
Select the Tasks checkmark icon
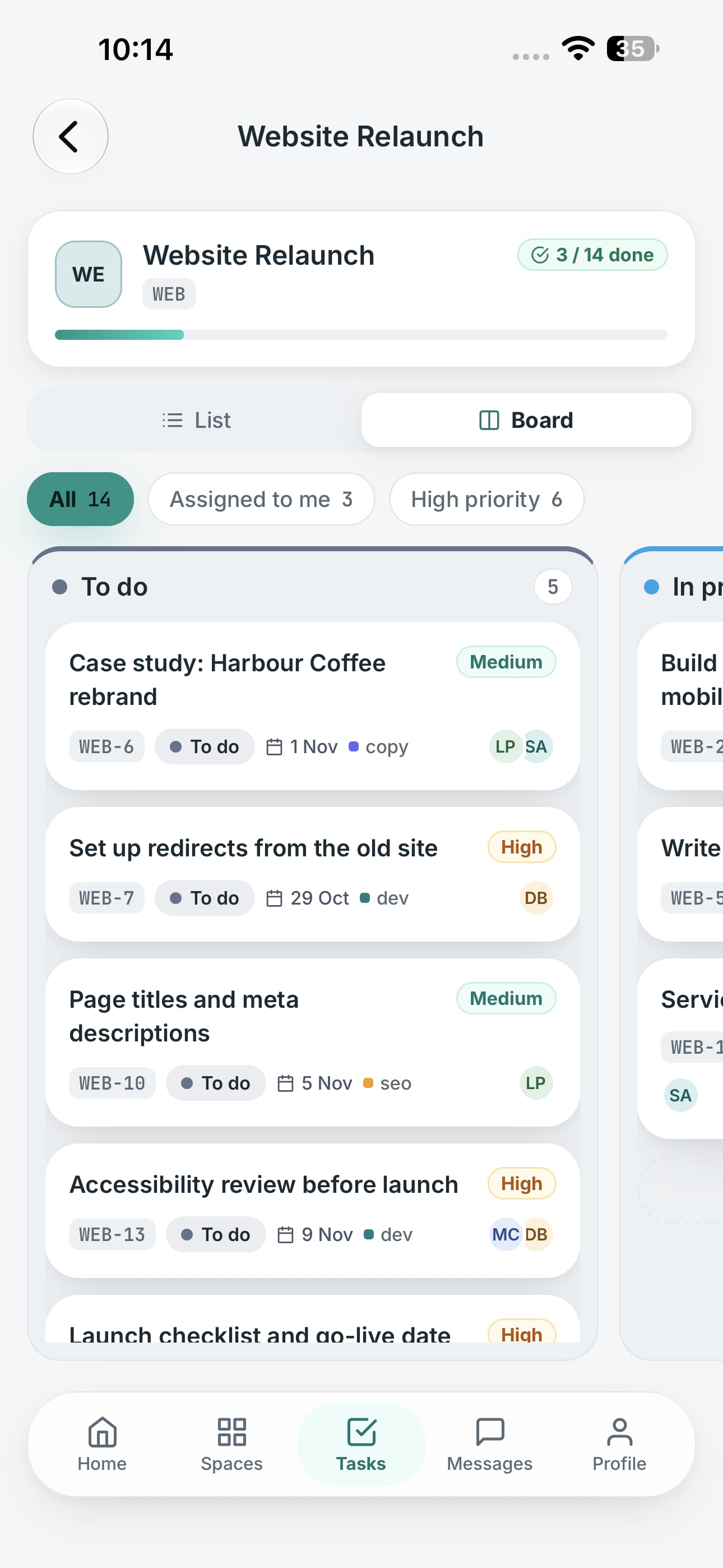(x=361, y=1431)
